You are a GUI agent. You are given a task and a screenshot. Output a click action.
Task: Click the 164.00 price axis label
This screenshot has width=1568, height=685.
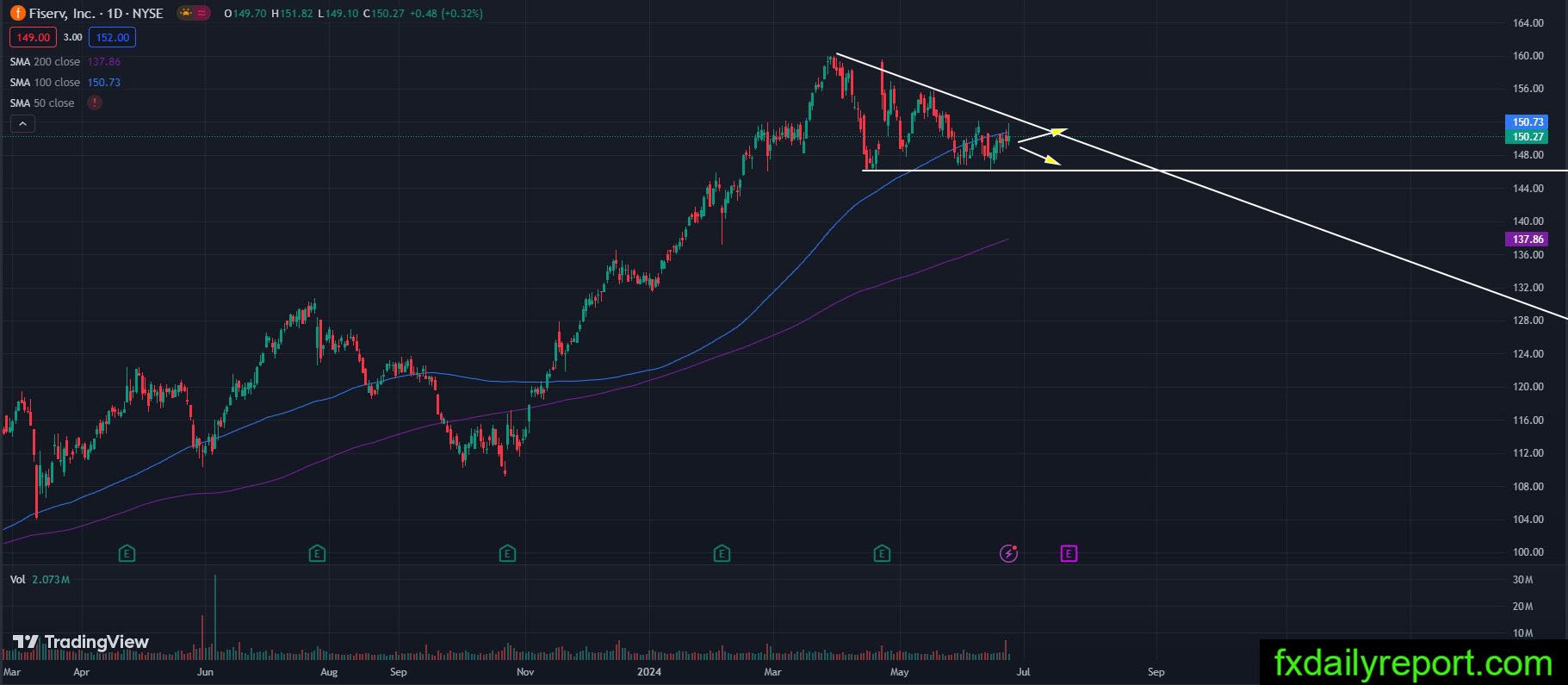[1528, 23]
